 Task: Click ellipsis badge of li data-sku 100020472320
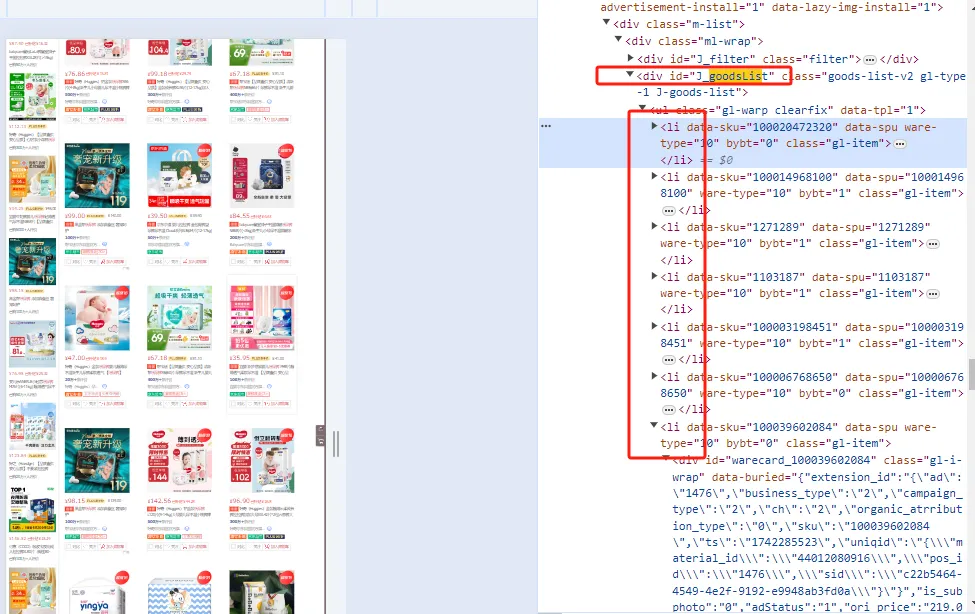coord(900,144)
